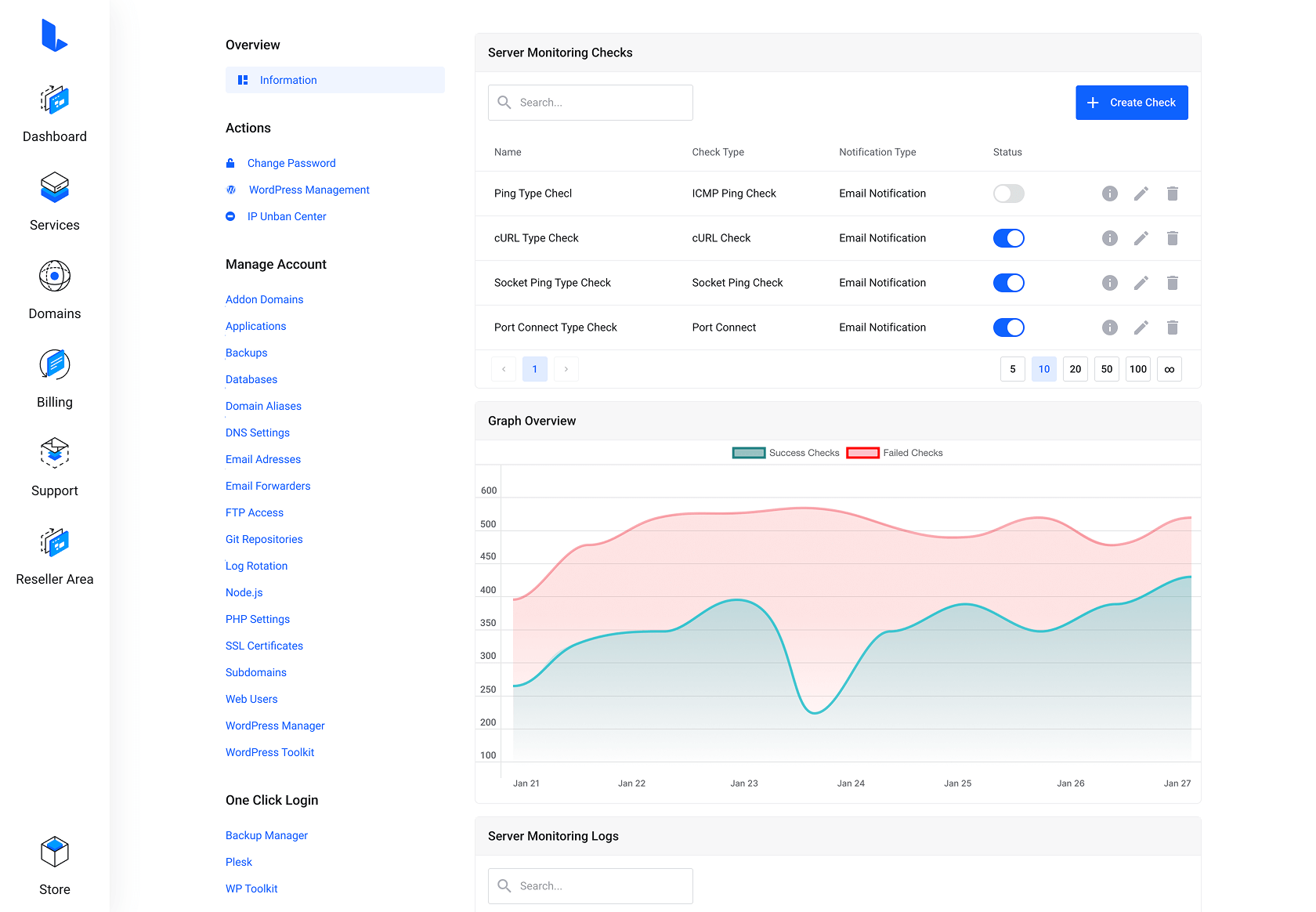Toggle Success Checks legend swatch

pyautogui.click(x=749, y=453)
